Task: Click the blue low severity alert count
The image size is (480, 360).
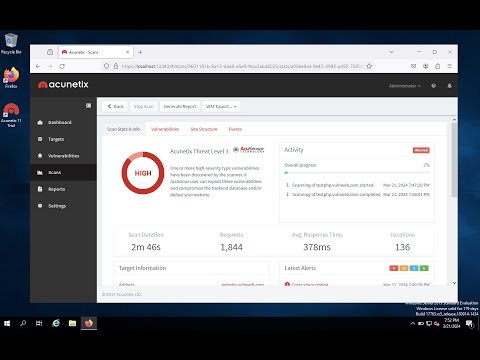Action: pyautogui.click(x=414, y=268)
